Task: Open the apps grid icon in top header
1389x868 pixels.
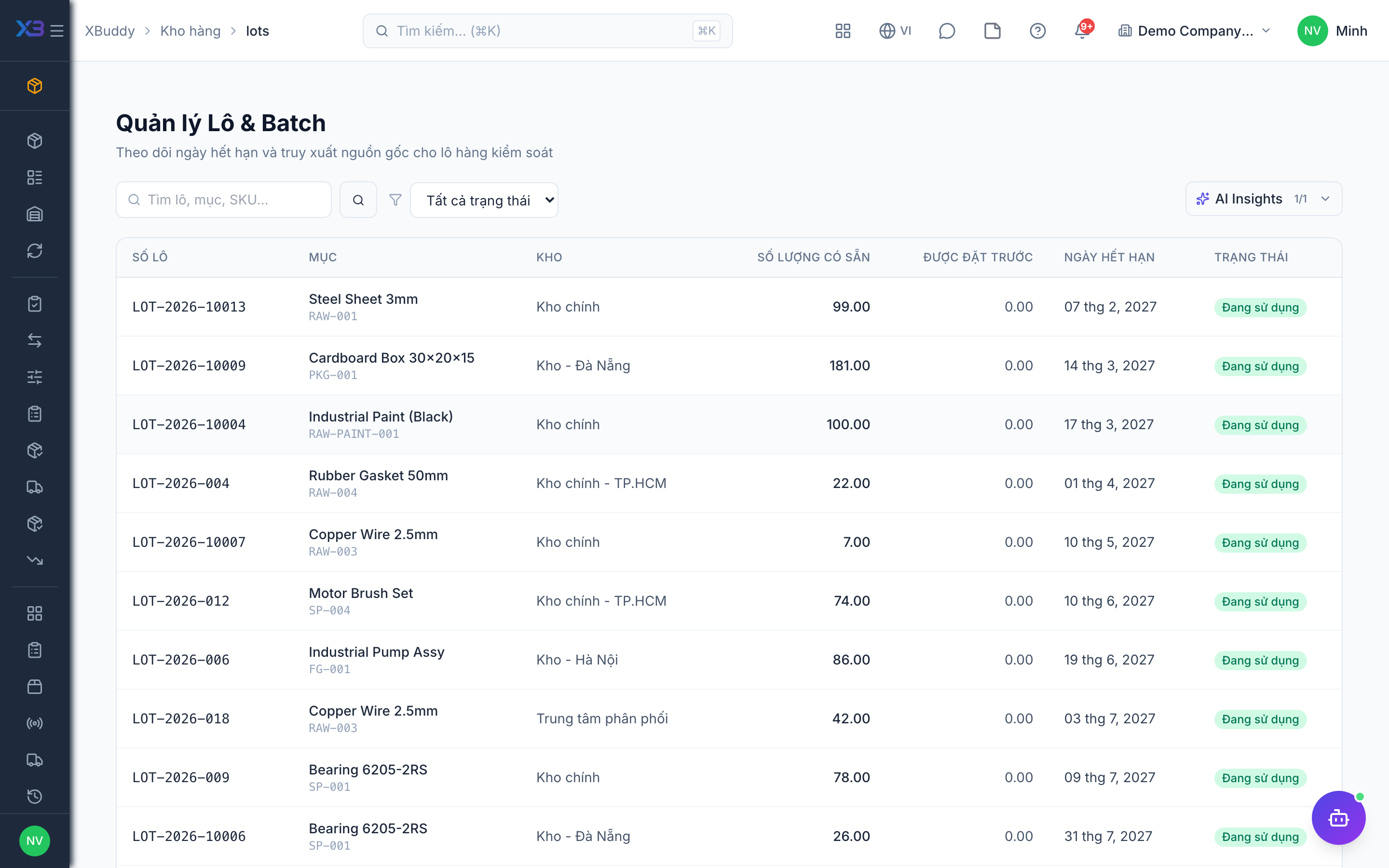Action: click(x=843, y=30)
